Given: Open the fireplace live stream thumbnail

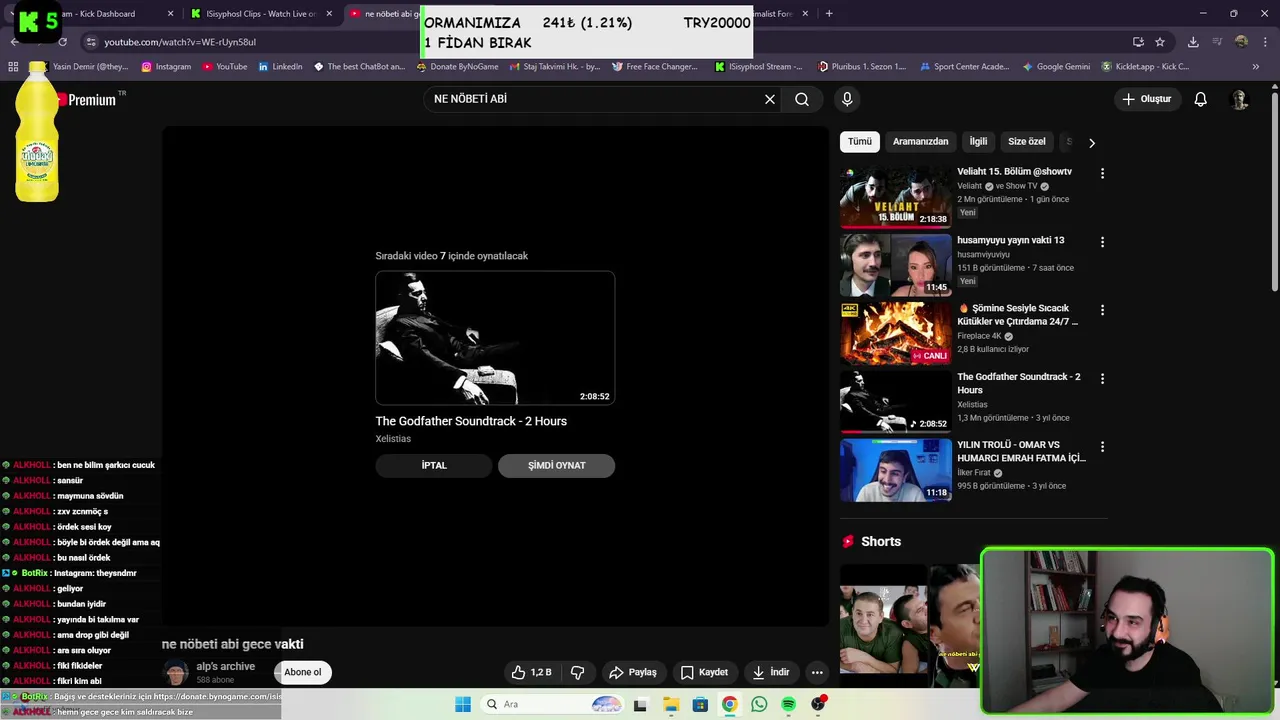Looking at the screenshot, I should [x=896, y=333].
